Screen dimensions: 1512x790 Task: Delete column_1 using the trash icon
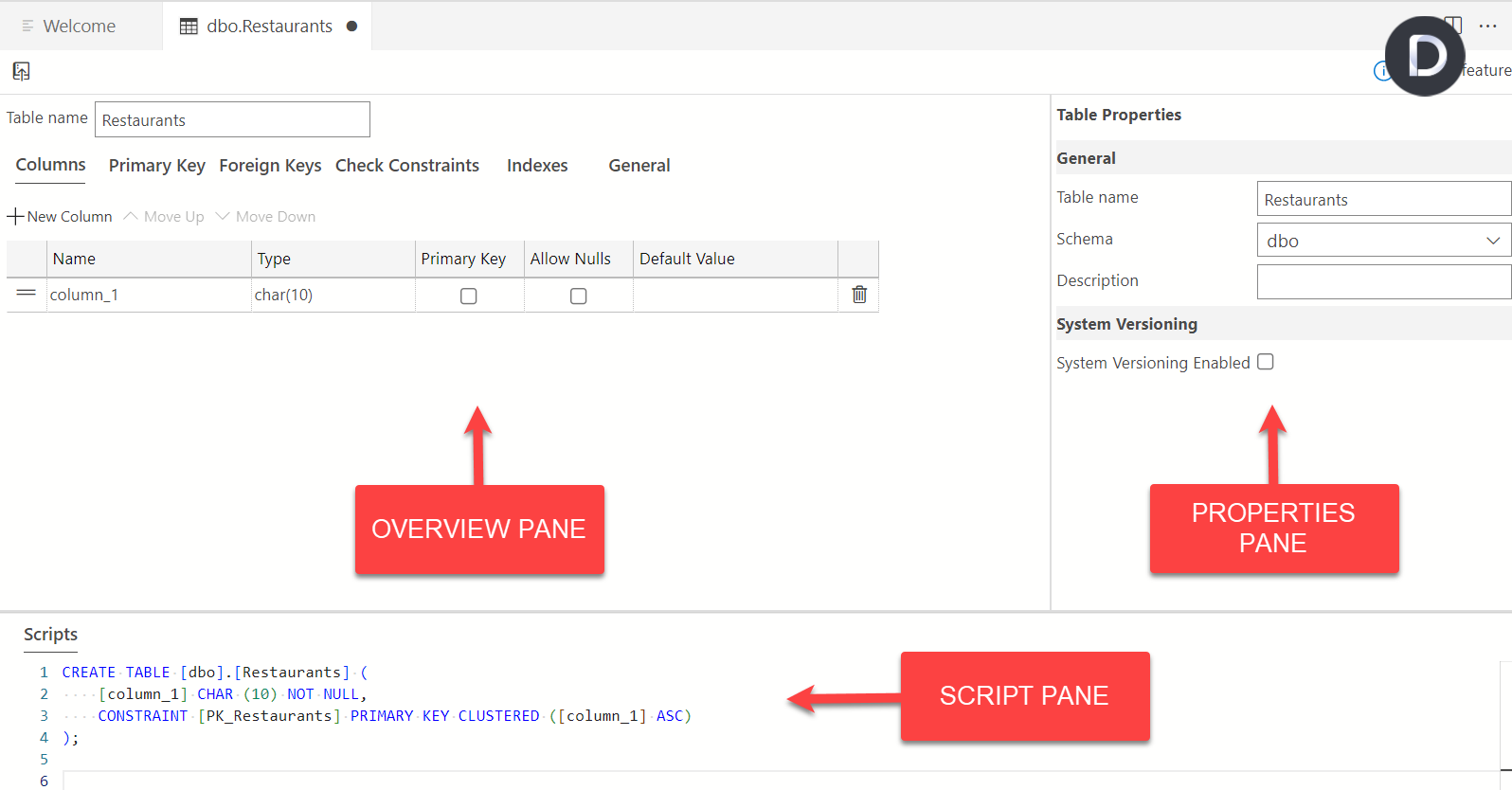tap(859, 295)
